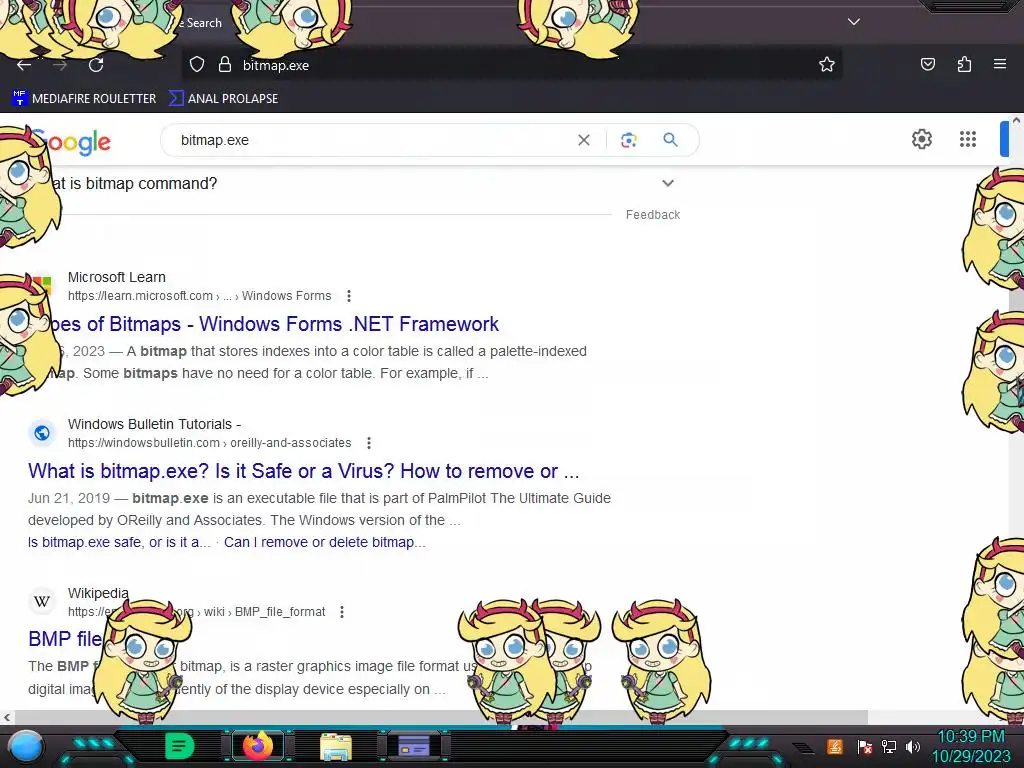Click 'Is bitmap.exe safe, or is it a...' sitelink
Viewport: 1024px width, 768px height.
click(120, 542)
